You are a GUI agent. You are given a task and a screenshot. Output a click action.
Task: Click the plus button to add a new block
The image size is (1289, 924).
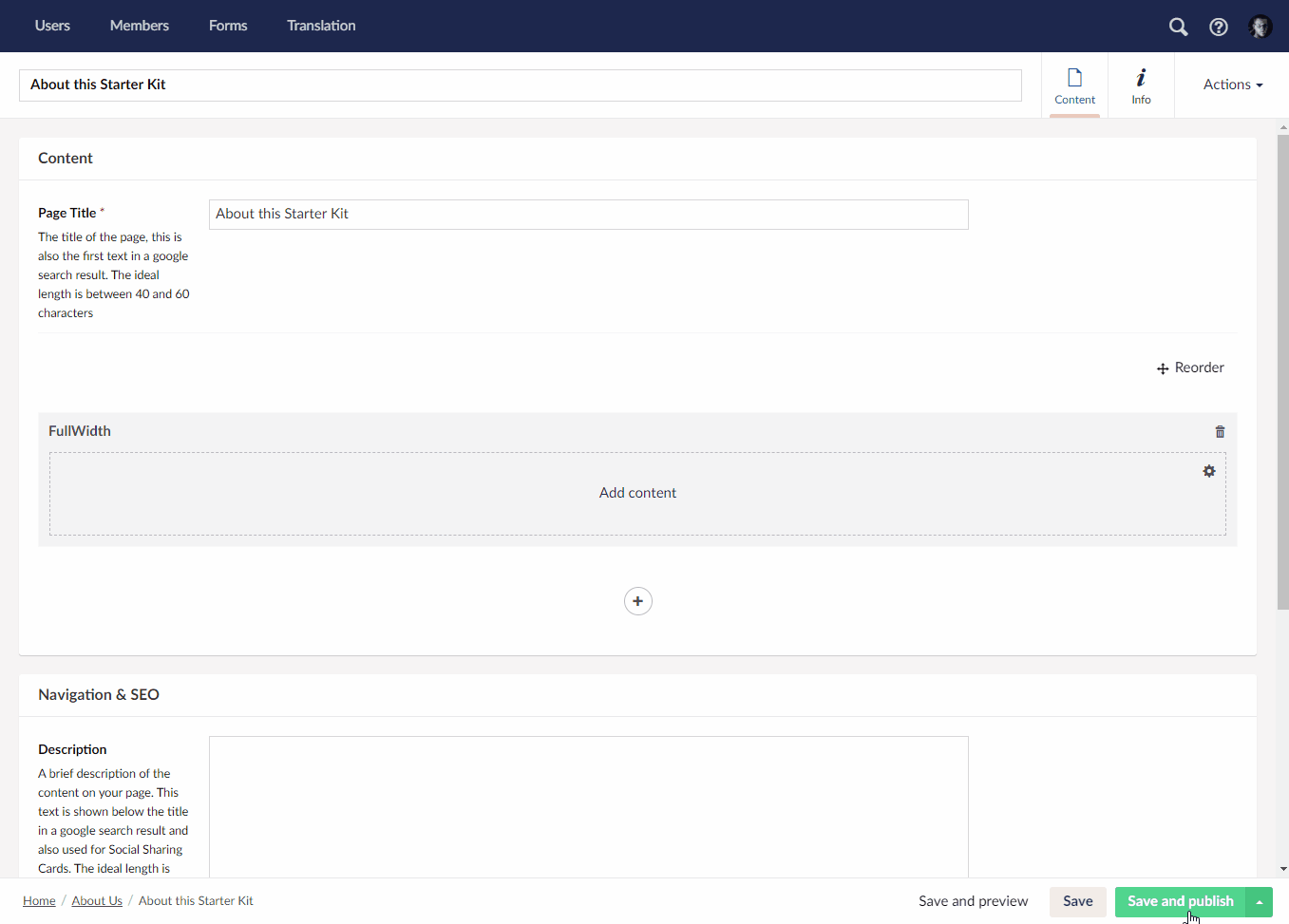(x=637, y=600)
